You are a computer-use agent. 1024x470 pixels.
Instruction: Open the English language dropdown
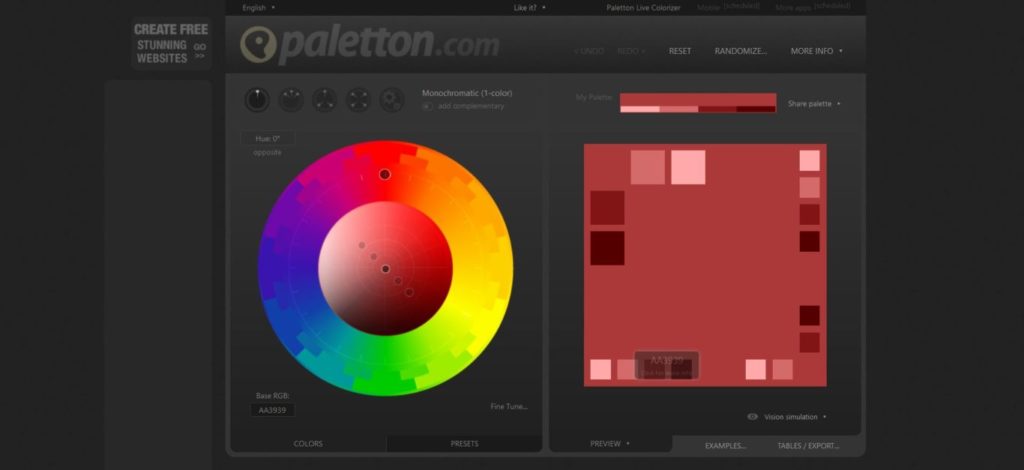point(259,8)
